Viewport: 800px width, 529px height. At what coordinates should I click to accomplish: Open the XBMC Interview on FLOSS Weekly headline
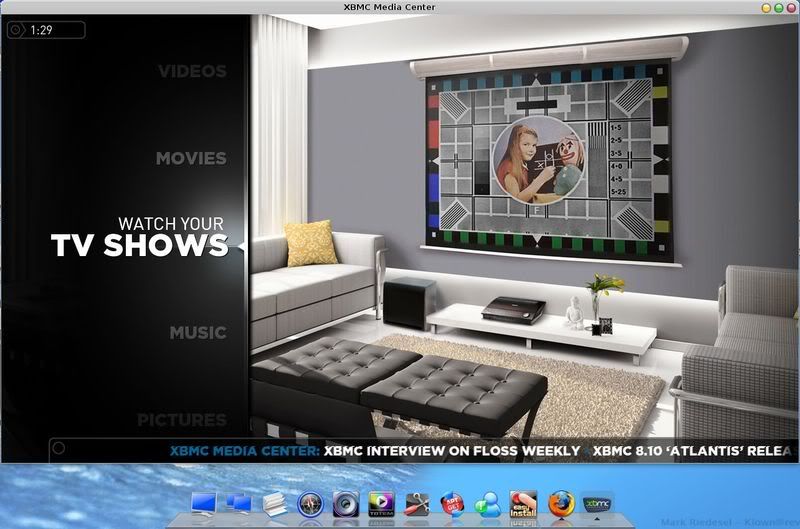pyautogui.click(x=452, y=451)
